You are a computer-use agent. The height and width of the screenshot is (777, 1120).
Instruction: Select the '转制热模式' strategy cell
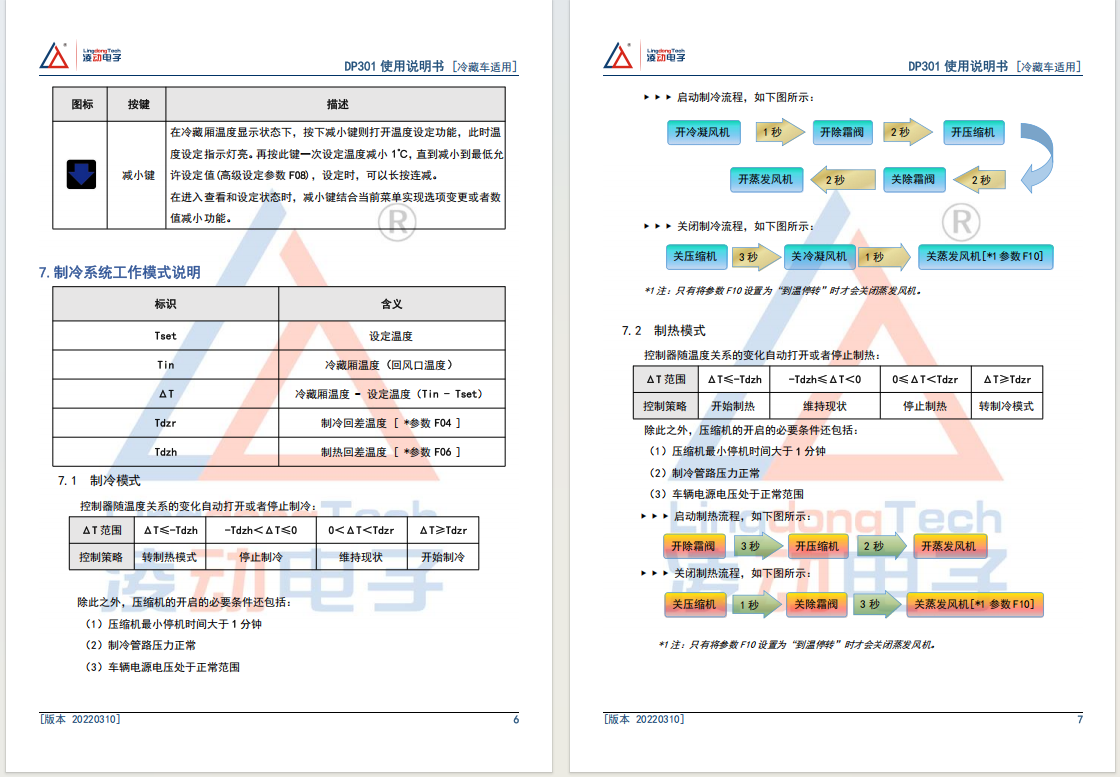(169, 557)
